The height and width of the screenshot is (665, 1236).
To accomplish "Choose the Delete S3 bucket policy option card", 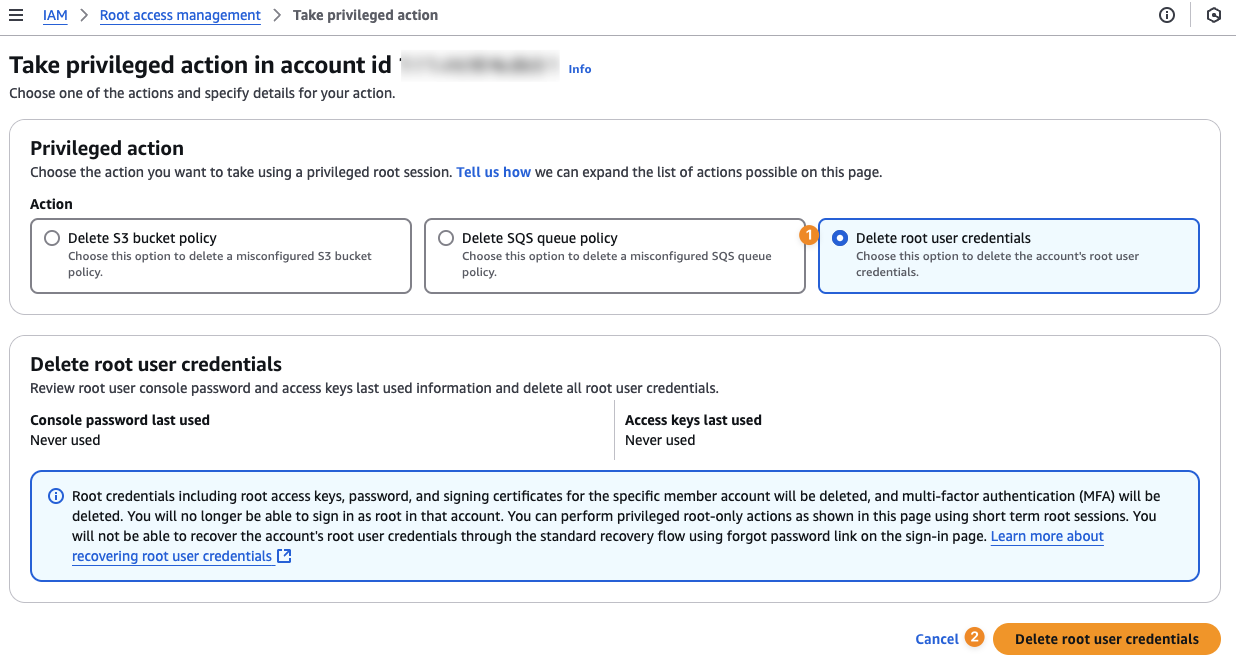I will pos(220,255).
